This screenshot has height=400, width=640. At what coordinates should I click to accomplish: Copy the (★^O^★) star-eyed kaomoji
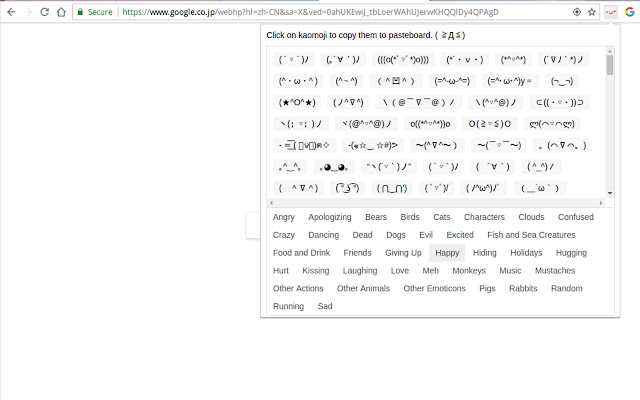(x=297, y=102)
